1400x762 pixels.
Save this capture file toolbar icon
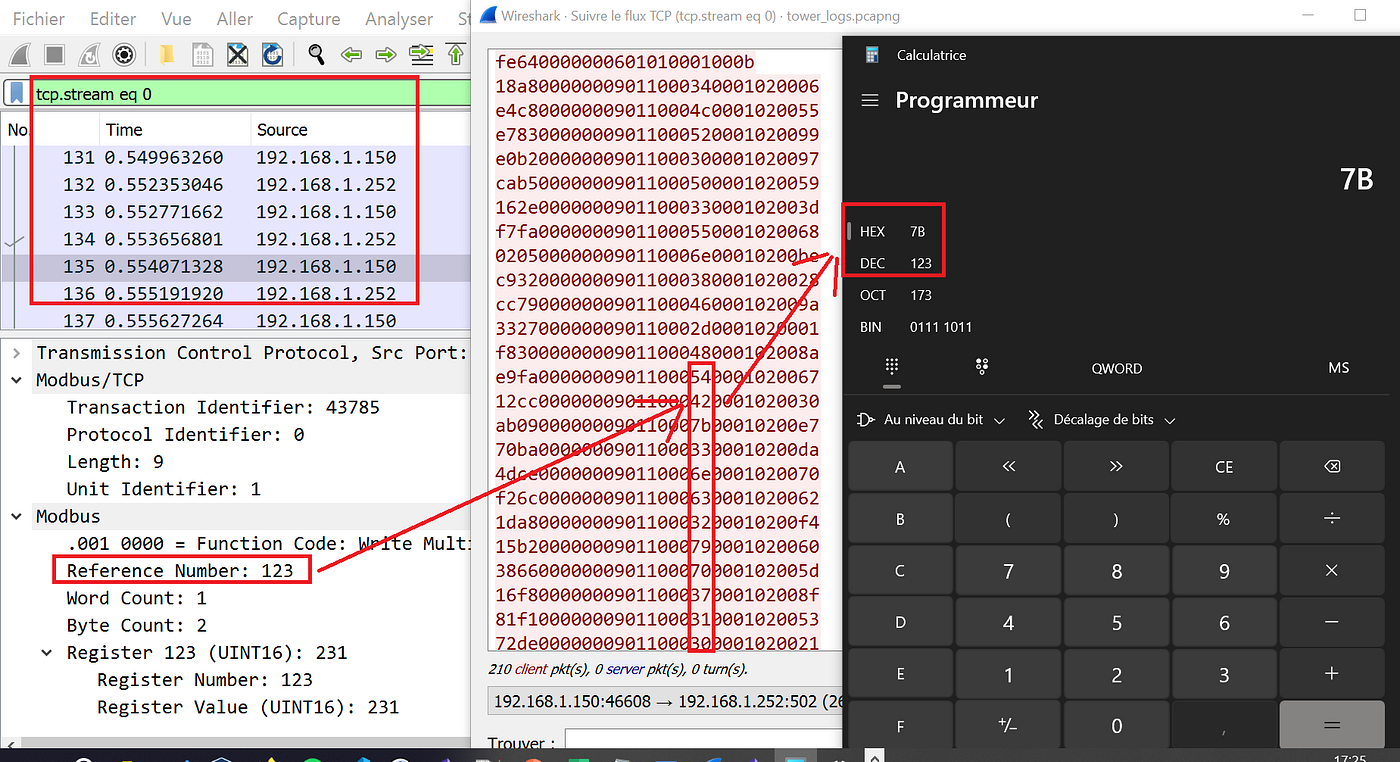pos(202,54)
